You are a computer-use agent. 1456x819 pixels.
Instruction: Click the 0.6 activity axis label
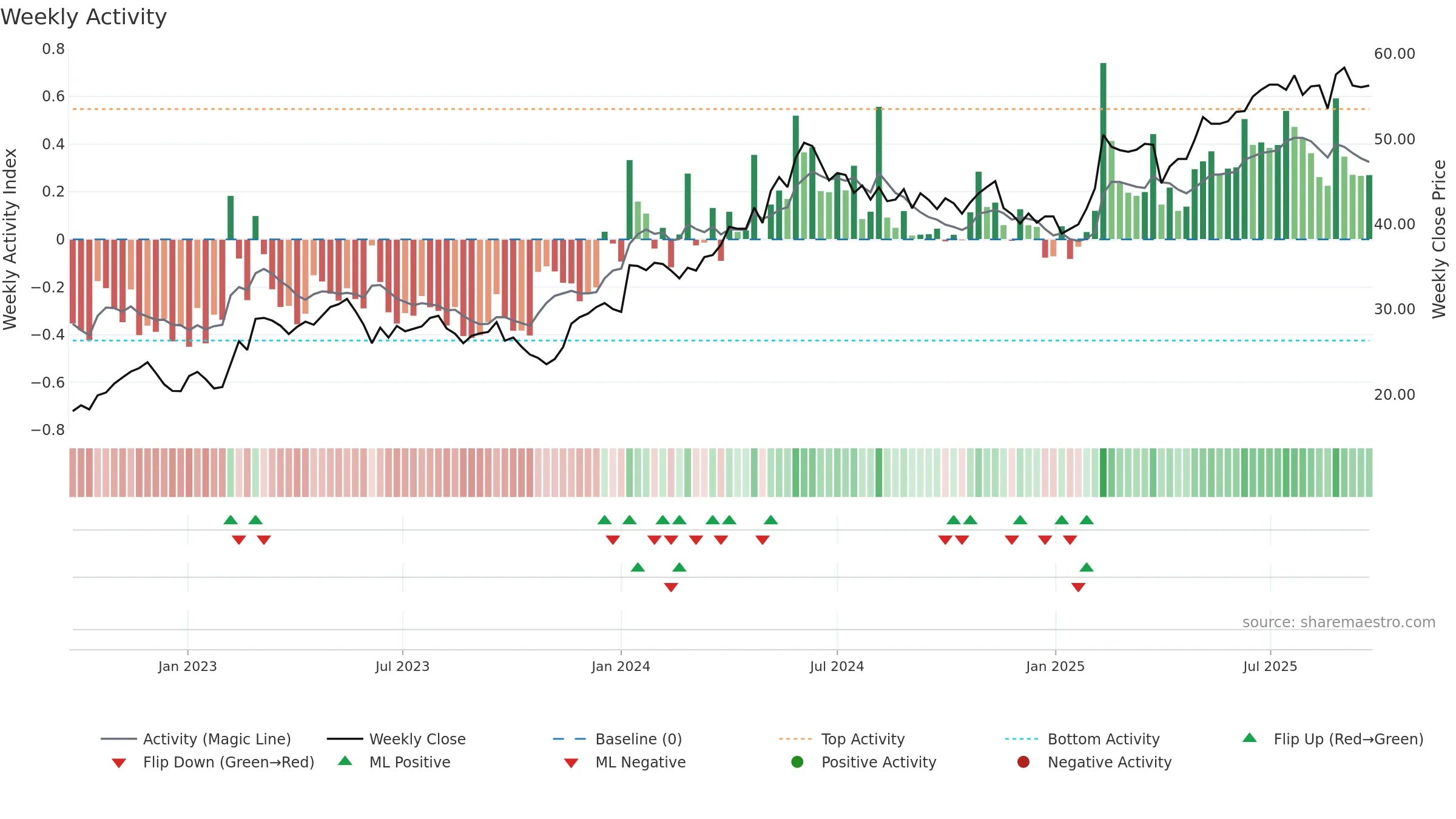53,96
